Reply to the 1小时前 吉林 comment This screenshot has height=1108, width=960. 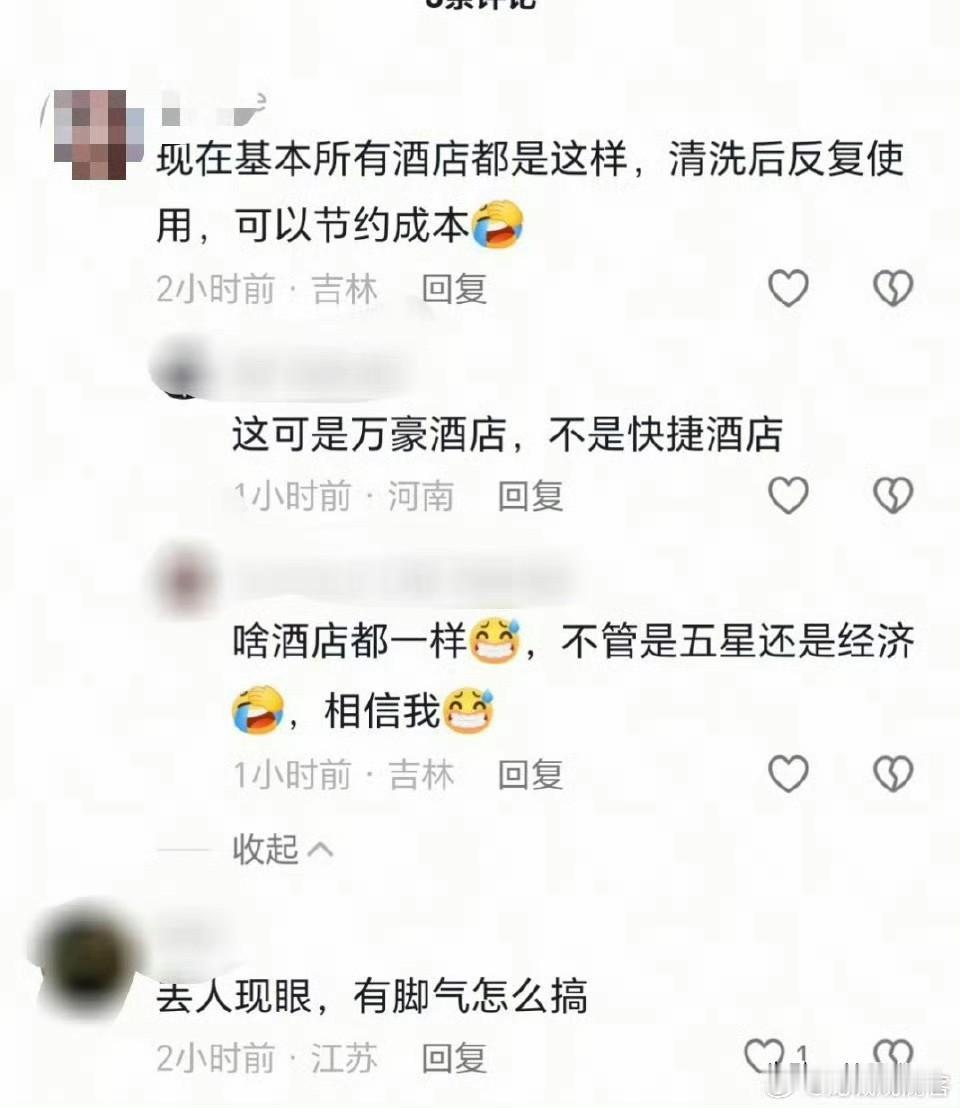(531, 774)
